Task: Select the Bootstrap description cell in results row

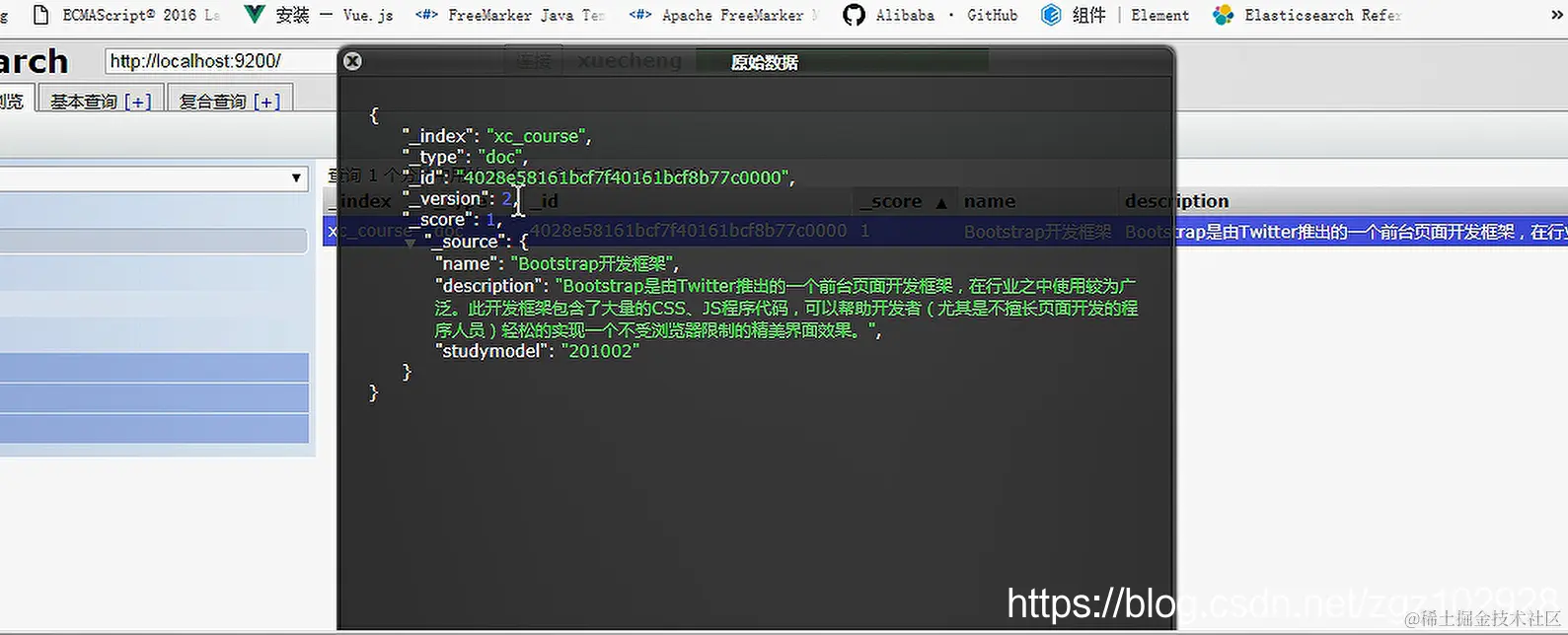Action: 1345,232
